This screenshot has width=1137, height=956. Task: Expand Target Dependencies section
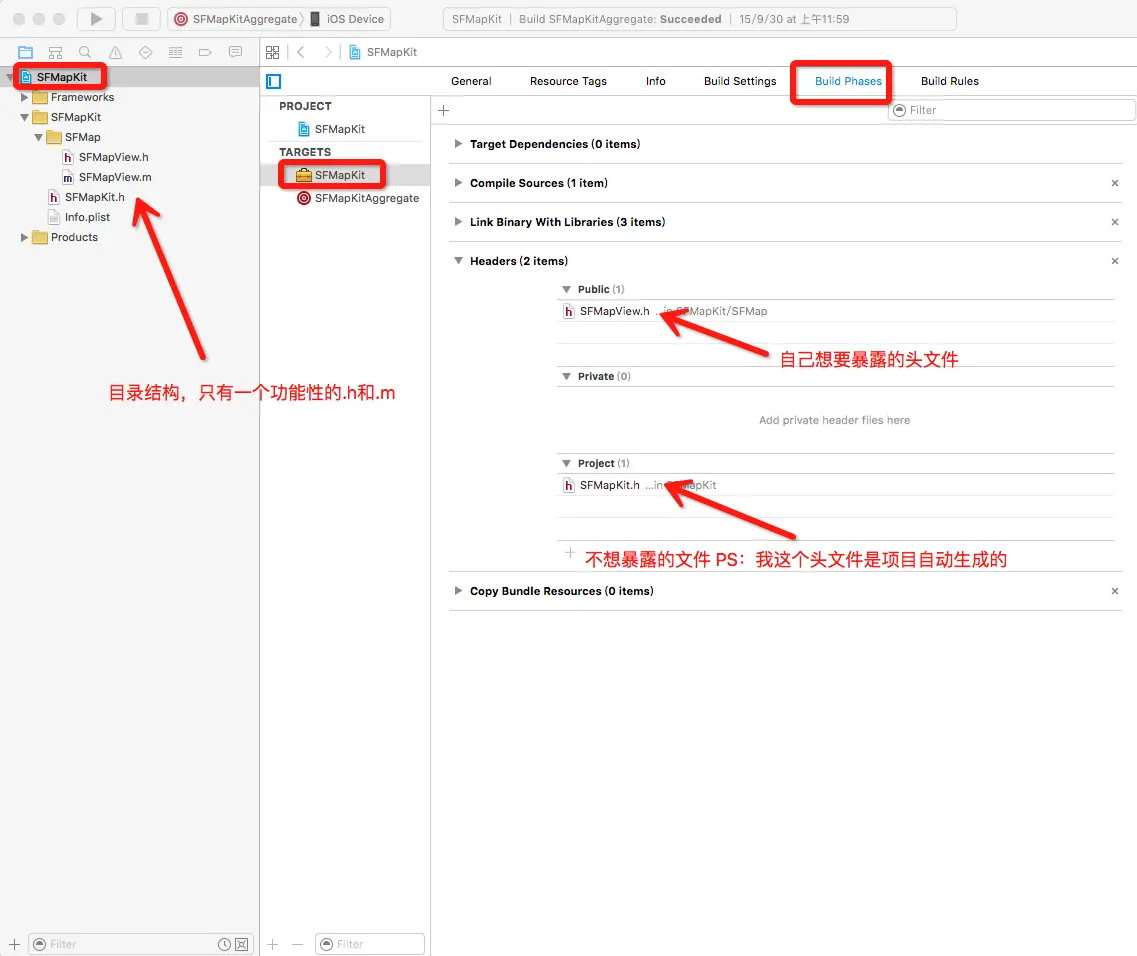458,144
